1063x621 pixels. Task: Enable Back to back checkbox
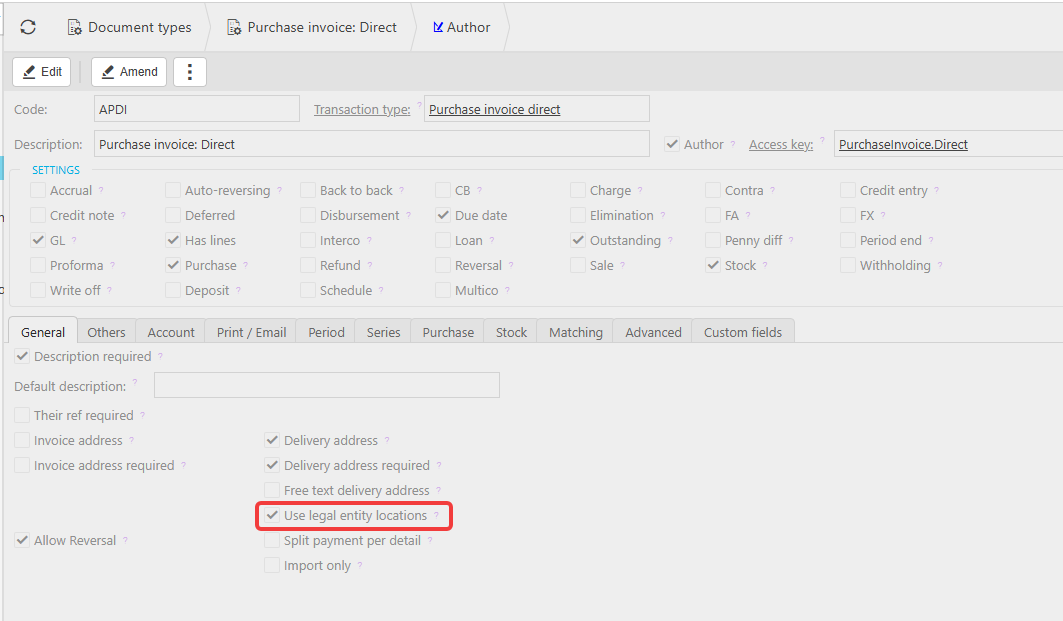[x=308, y=191]
